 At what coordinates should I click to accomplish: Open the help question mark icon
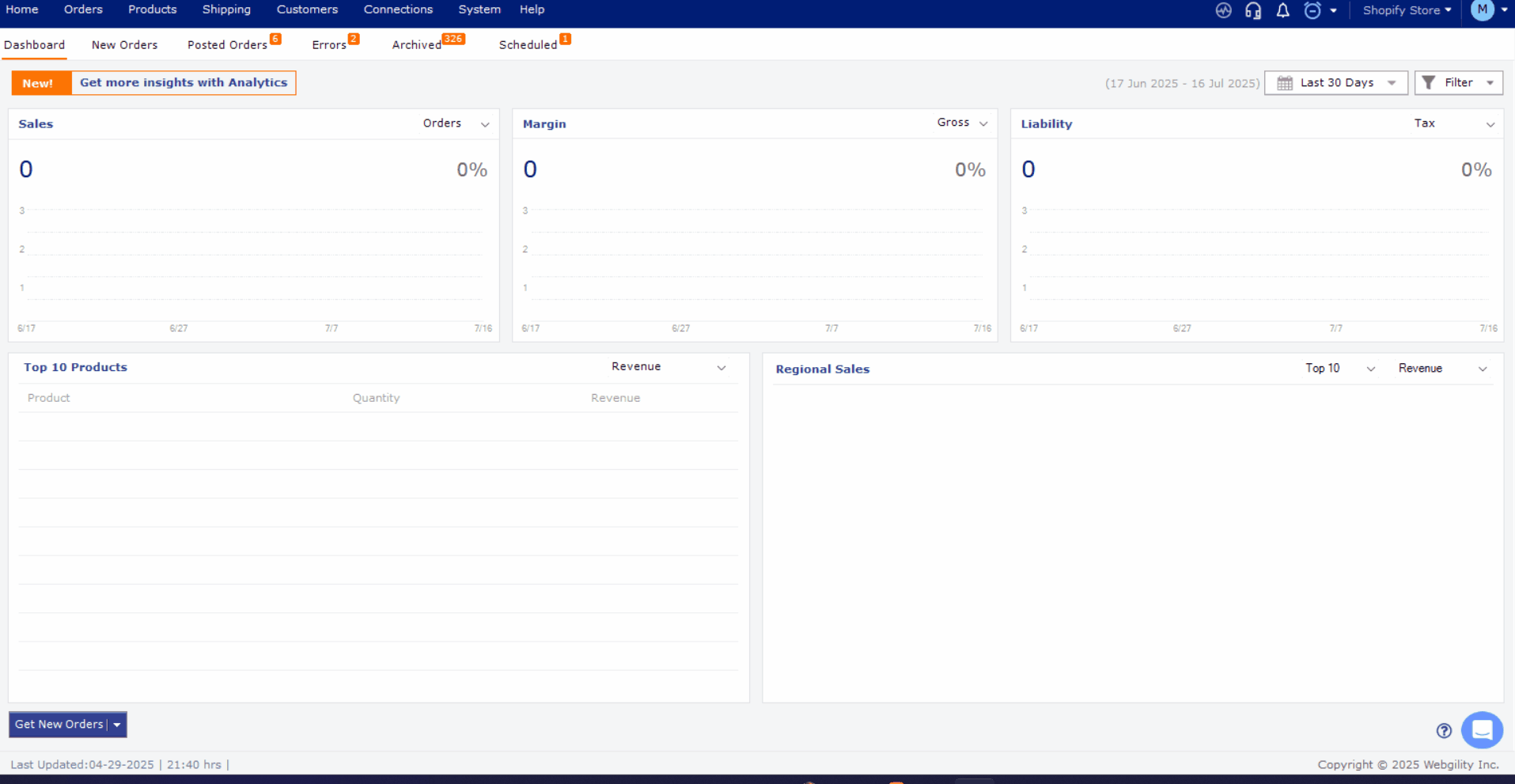pos(1443,730)
